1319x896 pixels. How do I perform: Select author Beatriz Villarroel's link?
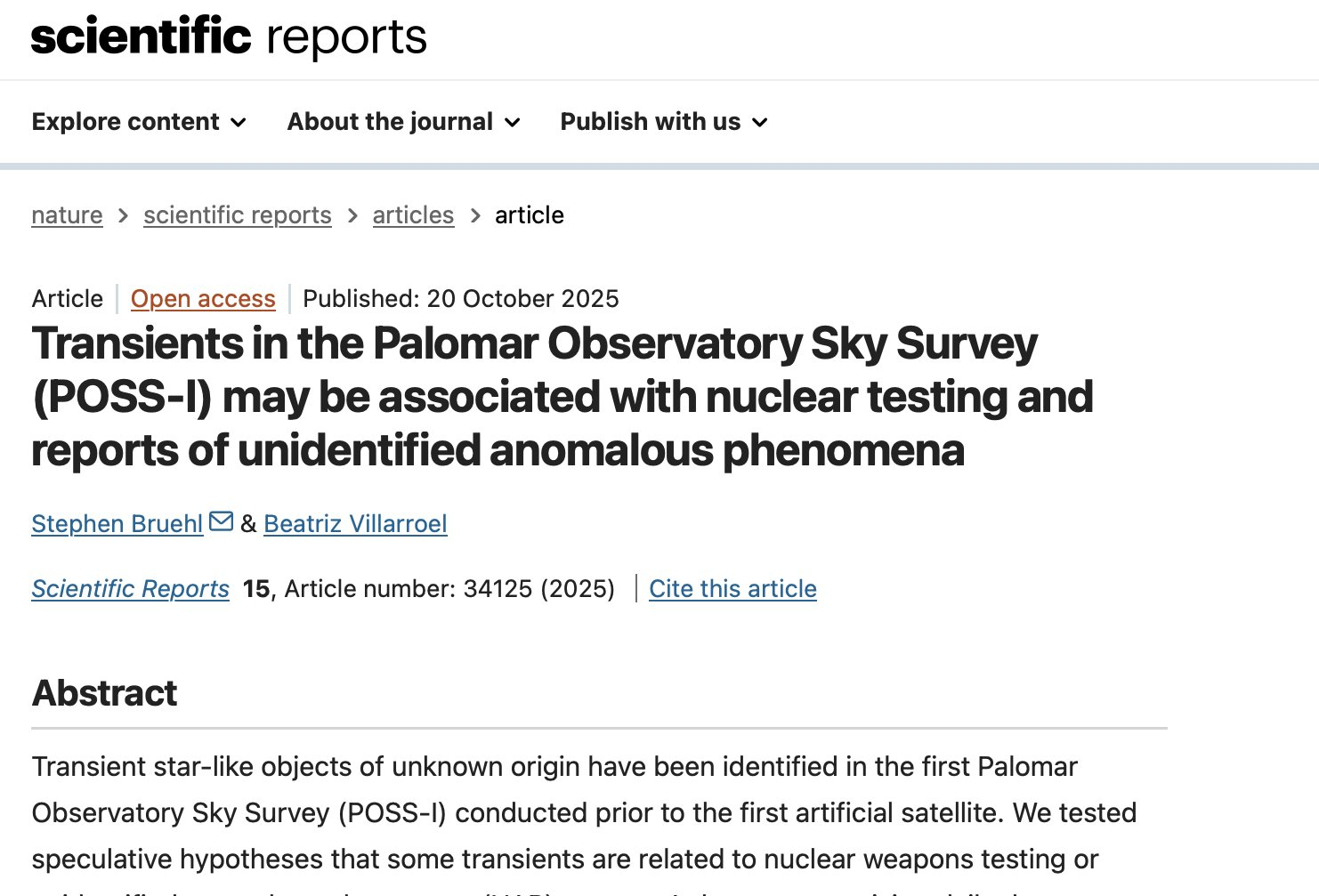355,524
